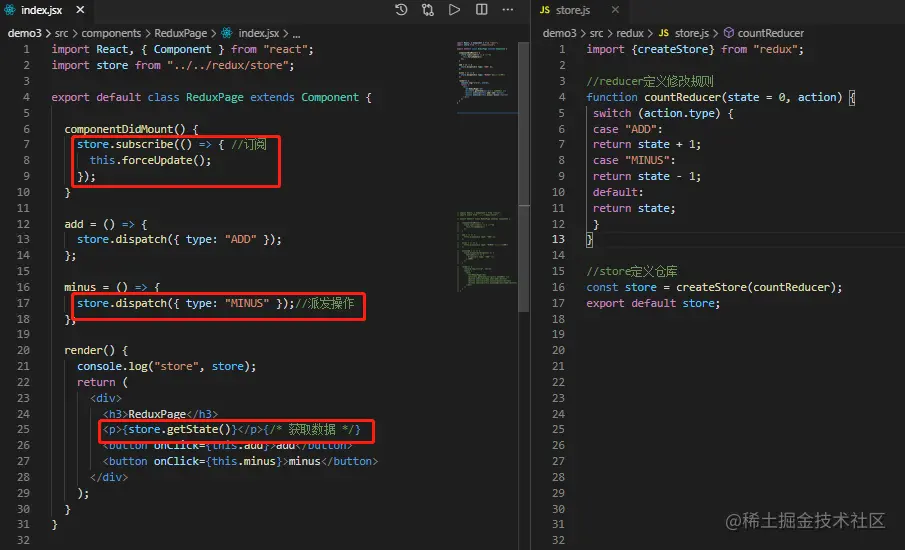This screenshot has width=905, height=550.
Task: Click 'return state - 1;' line
Action: pyautogui.click(x=647, y=176)
